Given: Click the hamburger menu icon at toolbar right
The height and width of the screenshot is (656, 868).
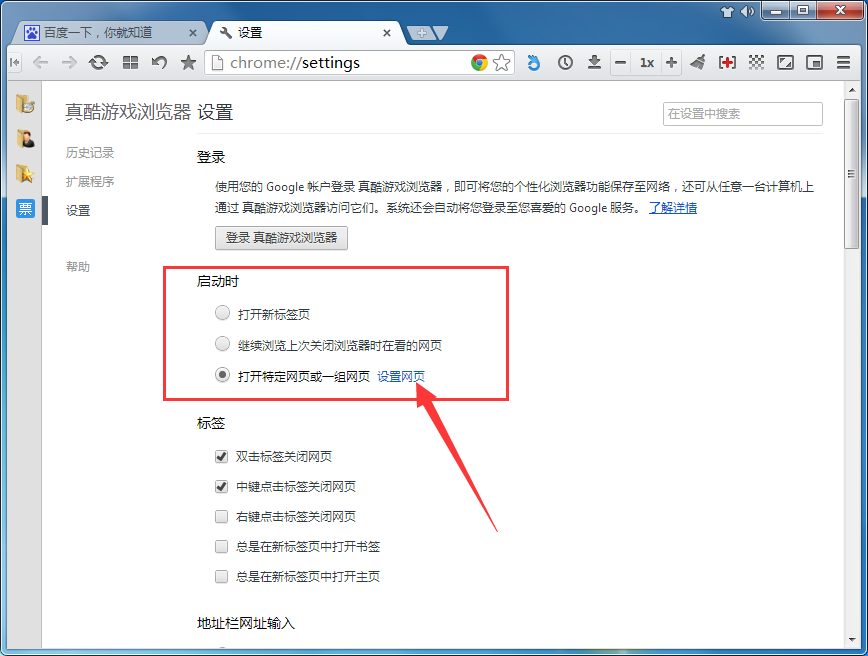Looking at the screenshot, I should 843,62.
